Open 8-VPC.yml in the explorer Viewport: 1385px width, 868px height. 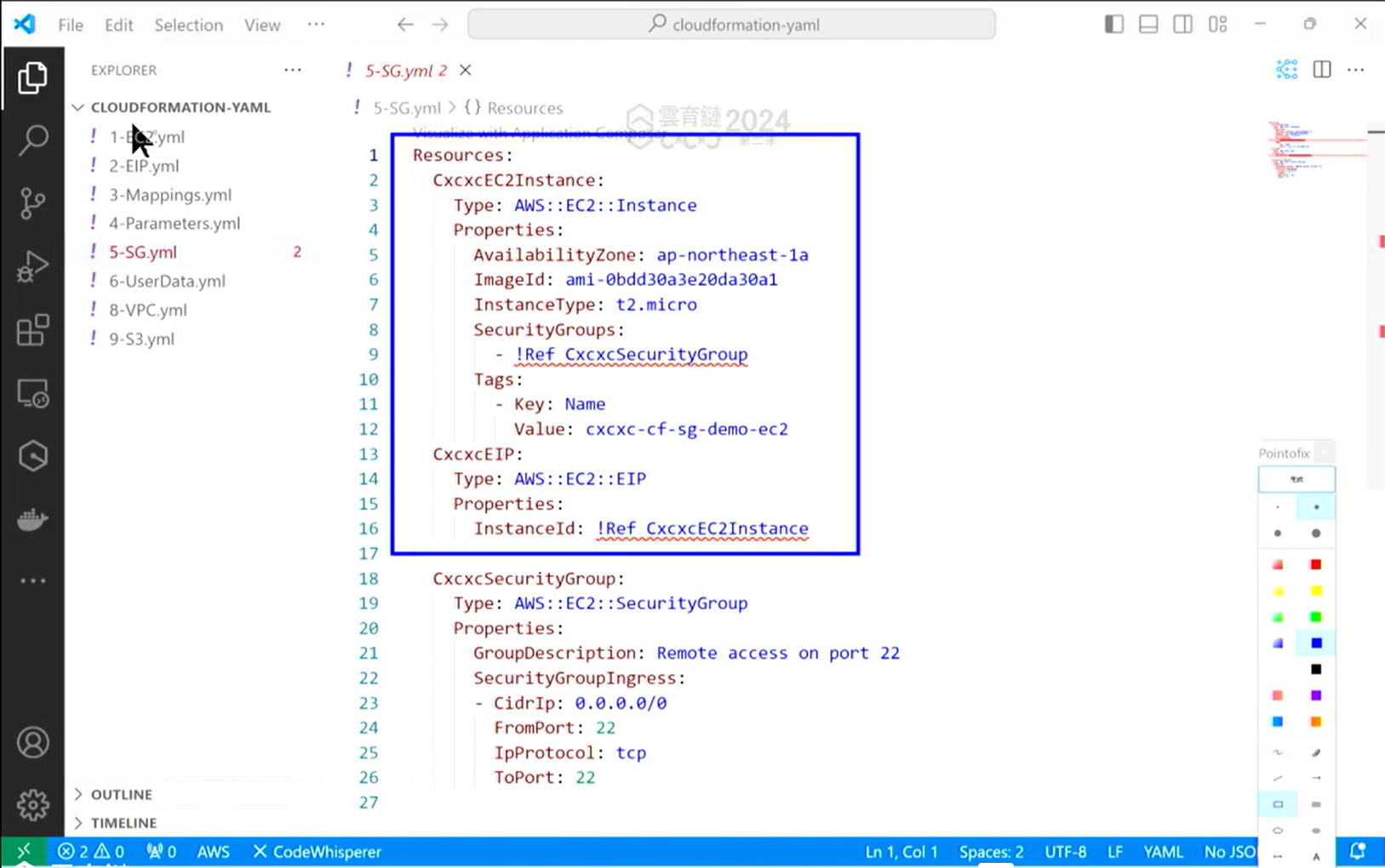pyautogui.click(x=147, y=310)
